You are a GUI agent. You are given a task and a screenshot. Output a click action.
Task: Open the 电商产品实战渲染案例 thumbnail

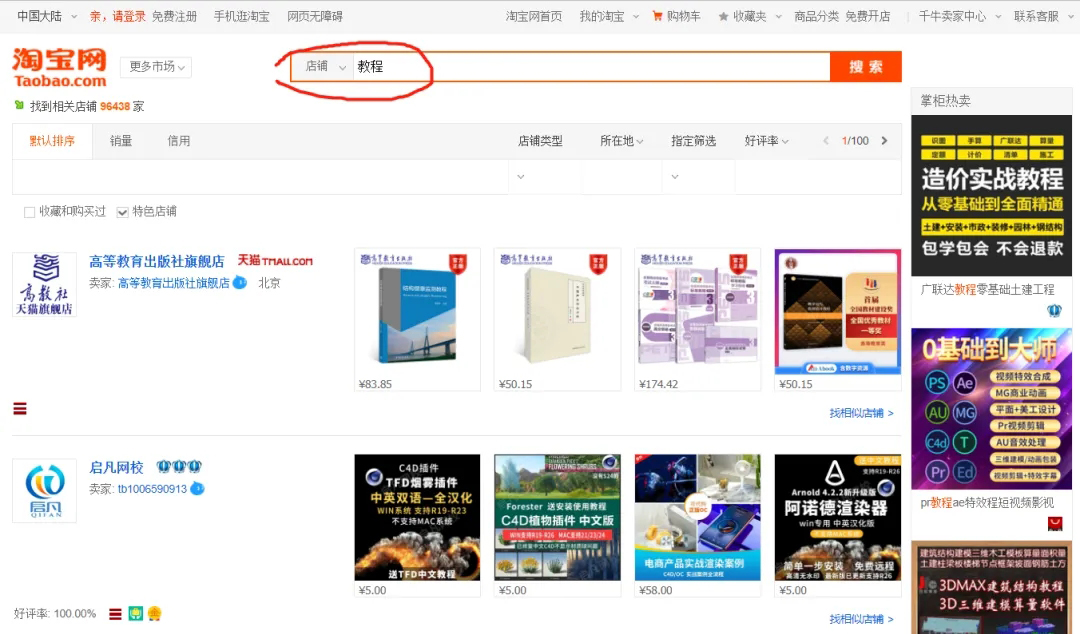[x=698, y=517]
